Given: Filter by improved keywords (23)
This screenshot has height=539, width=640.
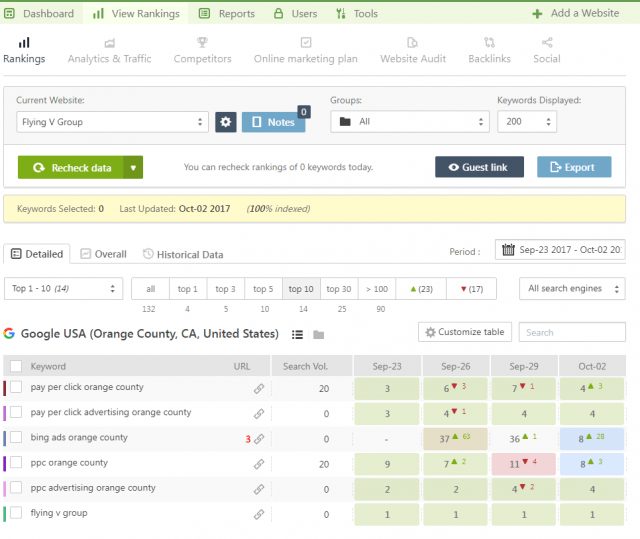Looking at the screenshot, I should [421, 288].
